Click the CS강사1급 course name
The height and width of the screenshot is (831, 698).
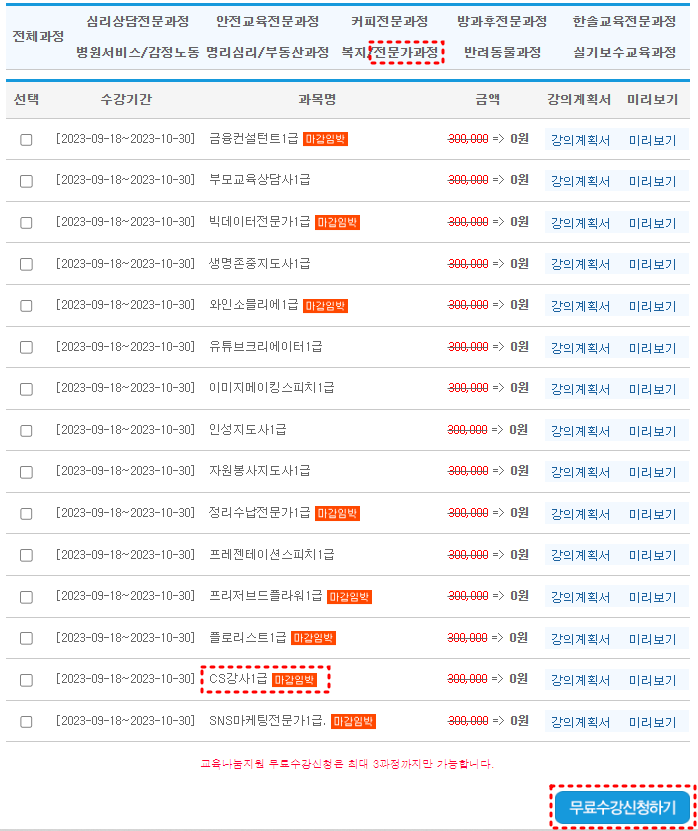(x=238, y=679)
